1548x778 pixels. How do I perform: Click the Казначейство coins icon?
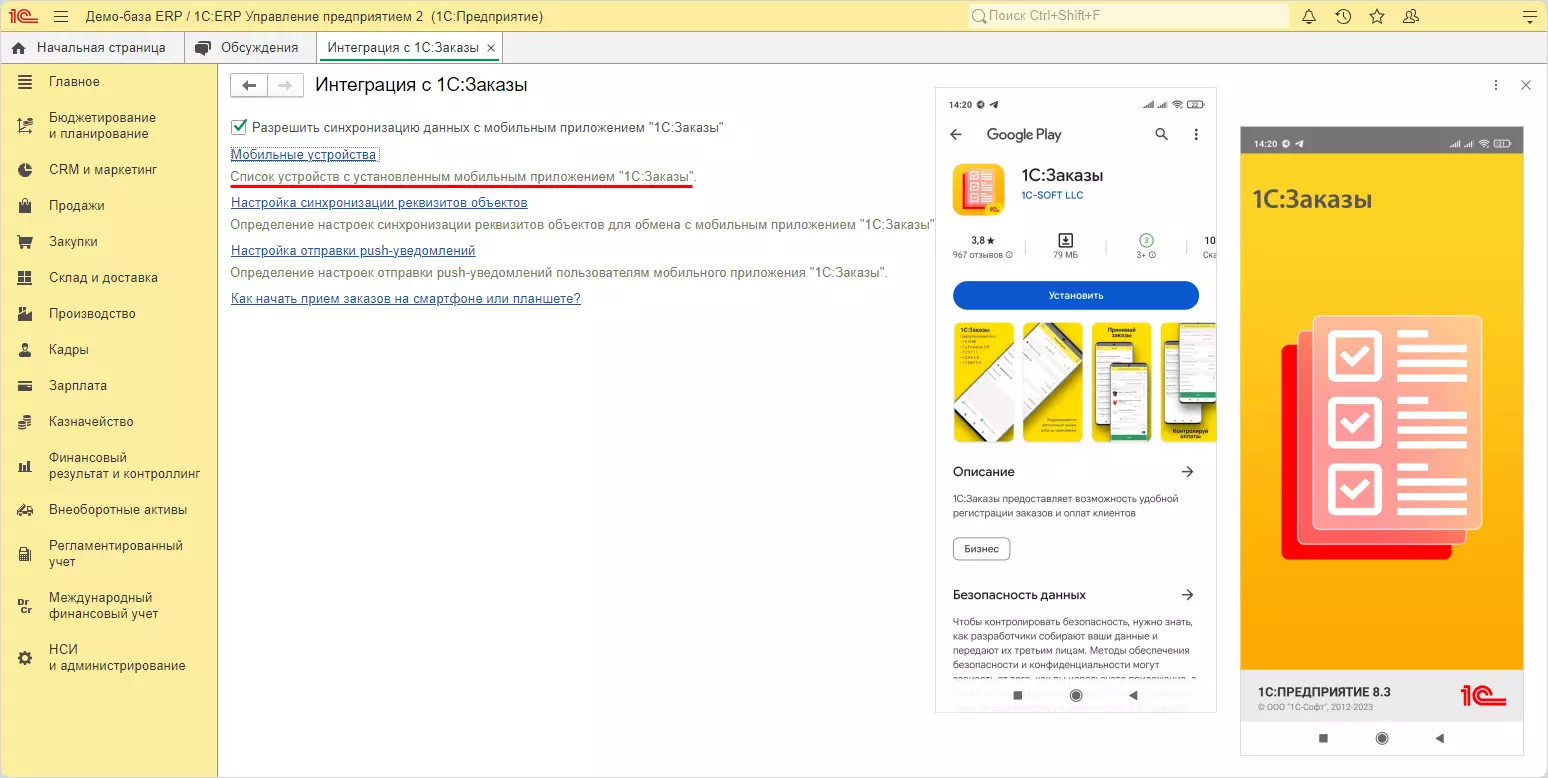[x=26, y=422]
